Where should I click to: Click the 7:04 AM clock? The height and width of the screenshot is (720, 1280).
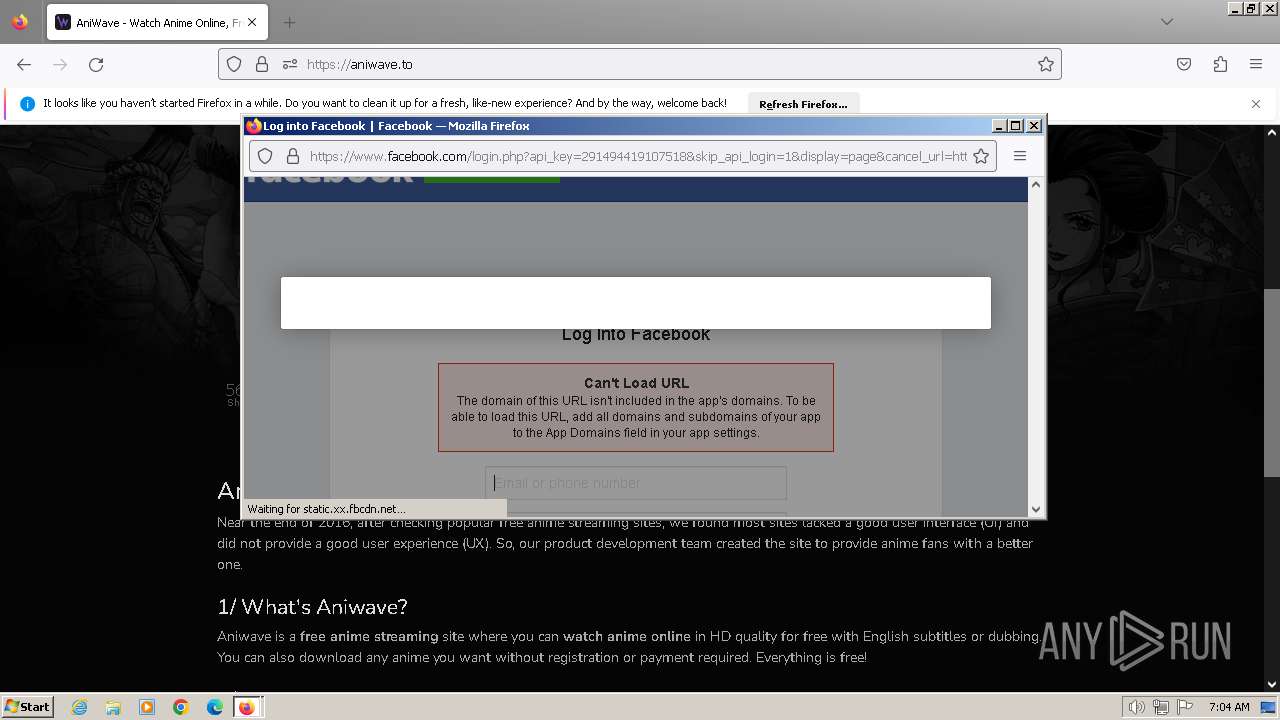click(1229, 707)
